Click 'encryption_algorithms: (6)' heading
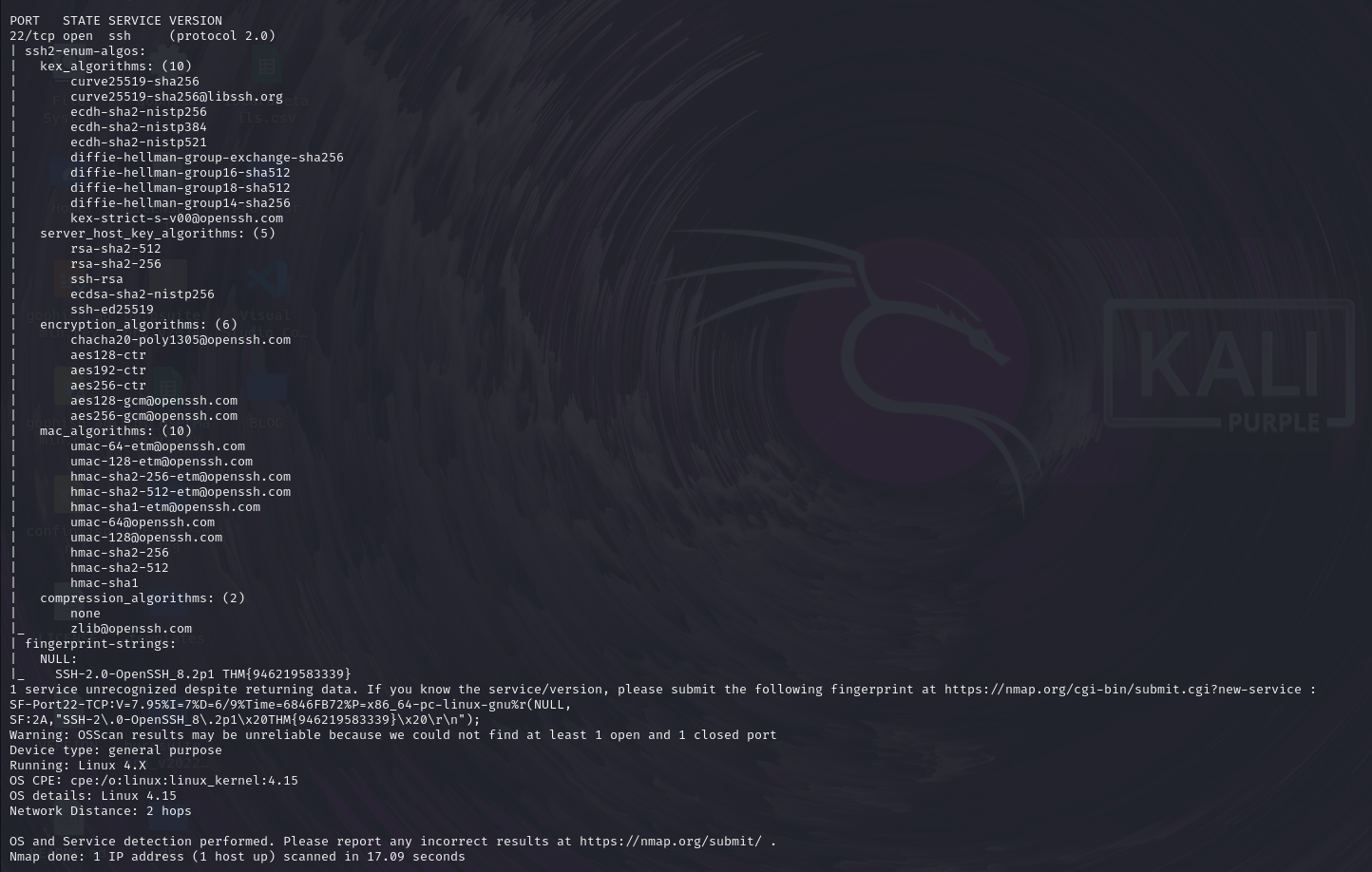 click(139, 325)
